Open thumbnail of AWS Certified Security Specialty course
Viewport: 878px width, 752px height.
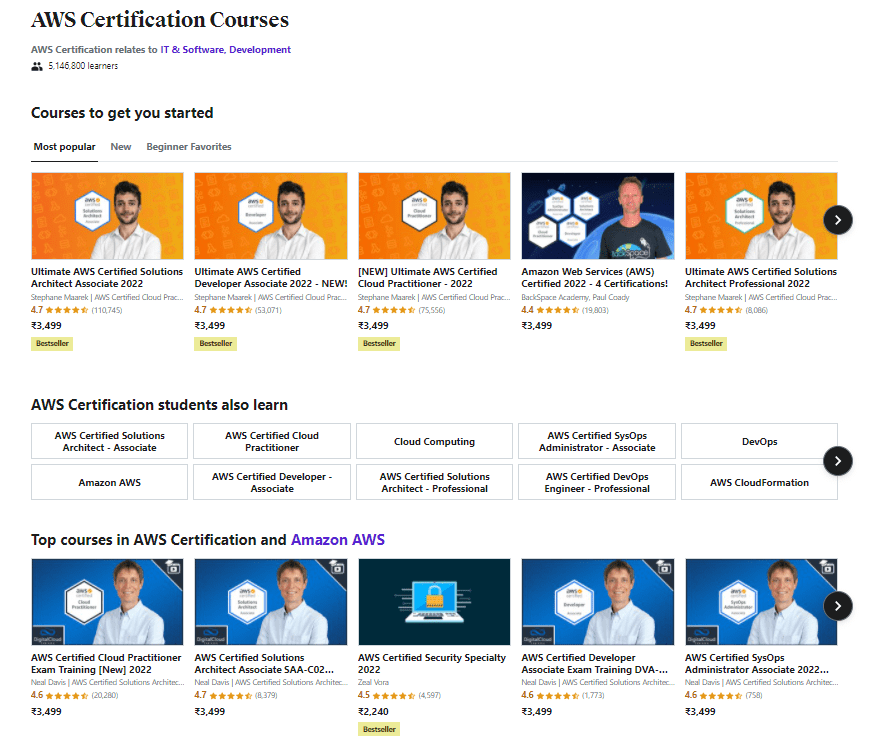click(435, 602)
